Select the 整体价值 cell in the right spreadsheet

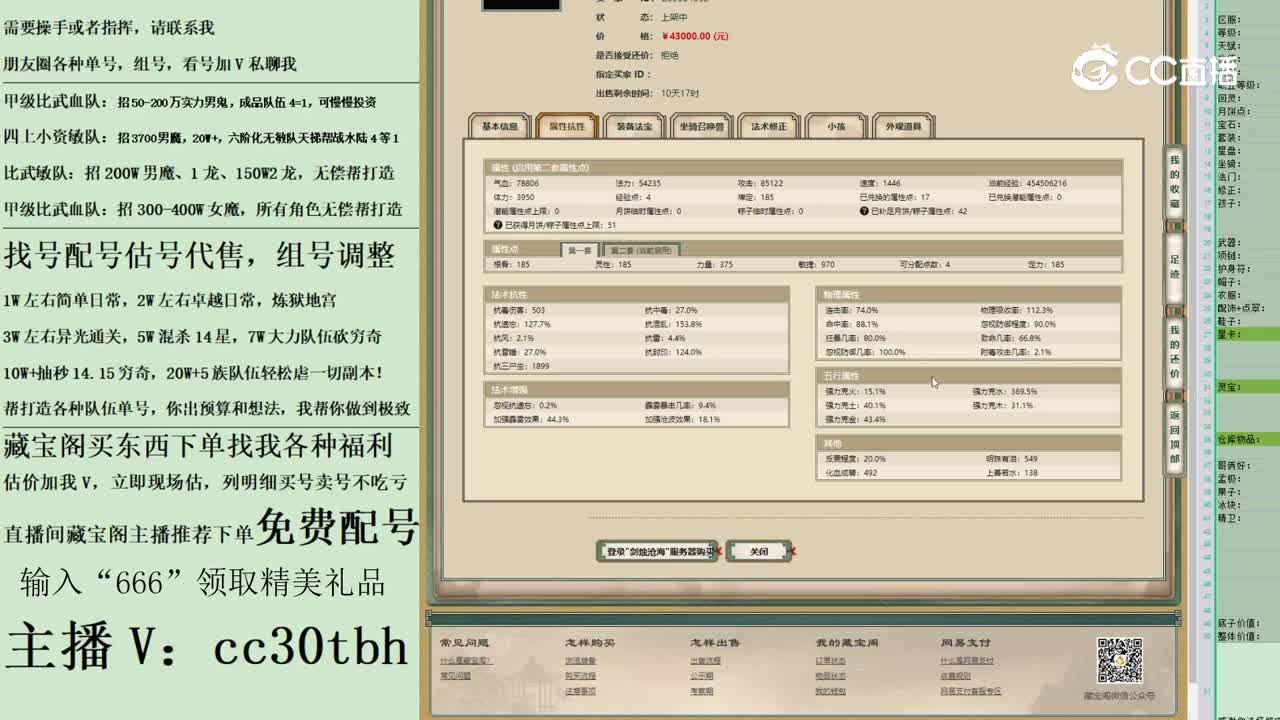coord(1248,636)
